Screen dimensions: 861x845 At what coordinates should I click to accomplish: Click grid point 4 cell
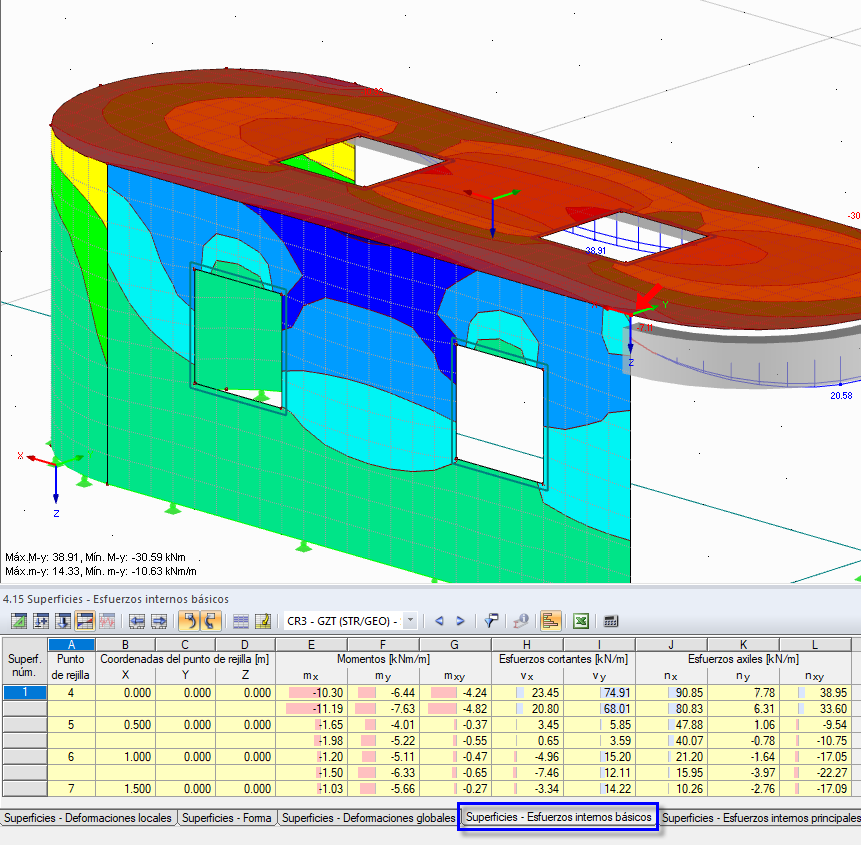(x=71, y=692)
